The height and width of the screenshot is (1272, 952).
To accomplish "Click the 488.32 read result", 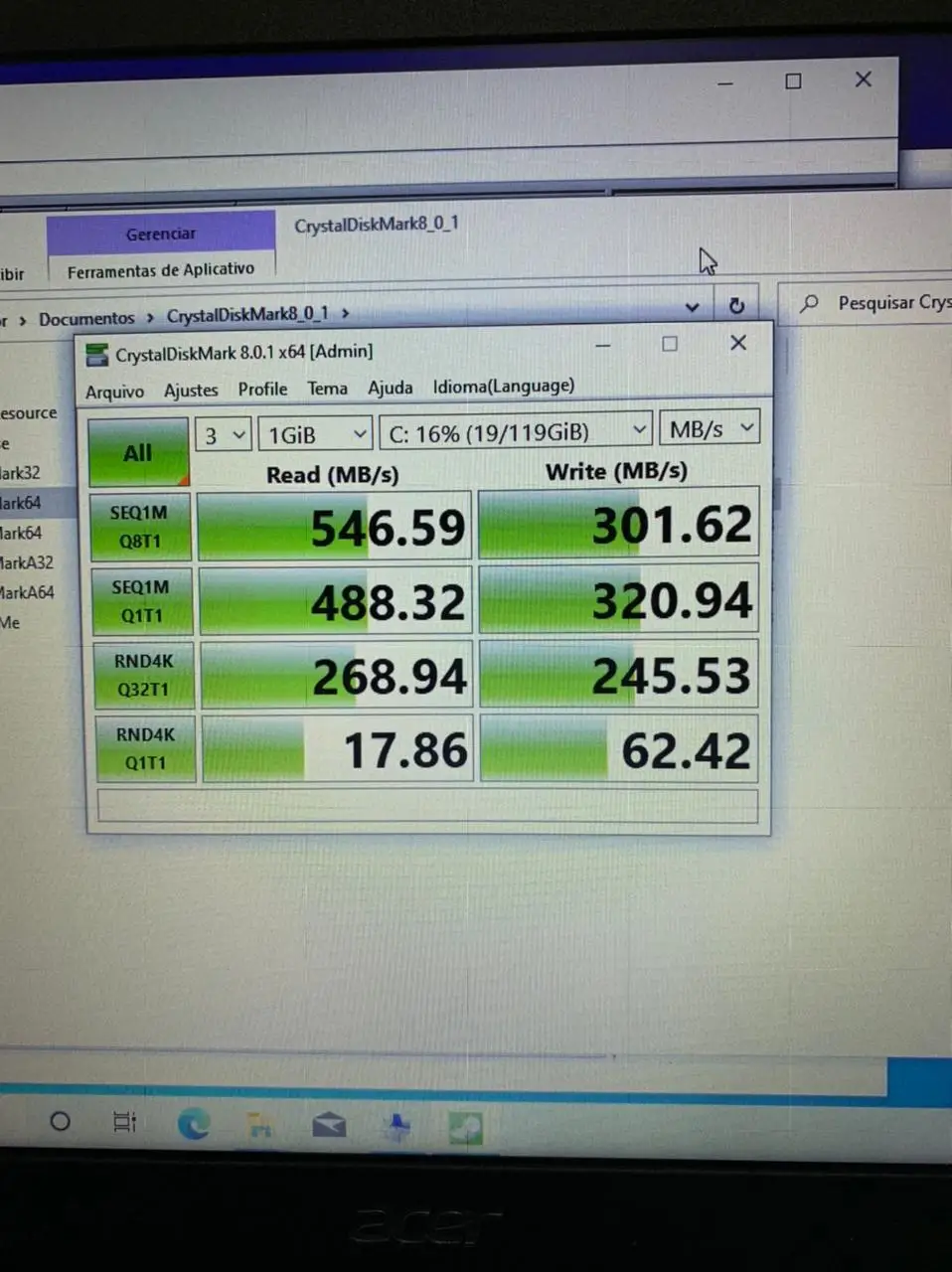I will (x=336, y=601).
